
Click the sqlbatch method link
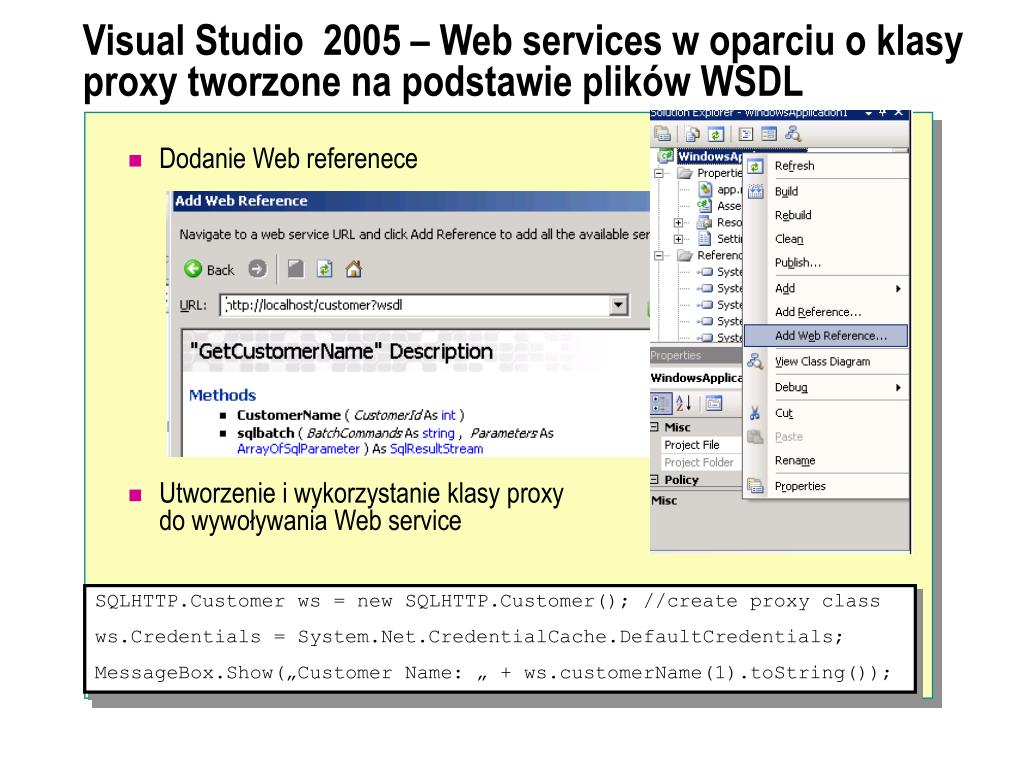point(265,433)
